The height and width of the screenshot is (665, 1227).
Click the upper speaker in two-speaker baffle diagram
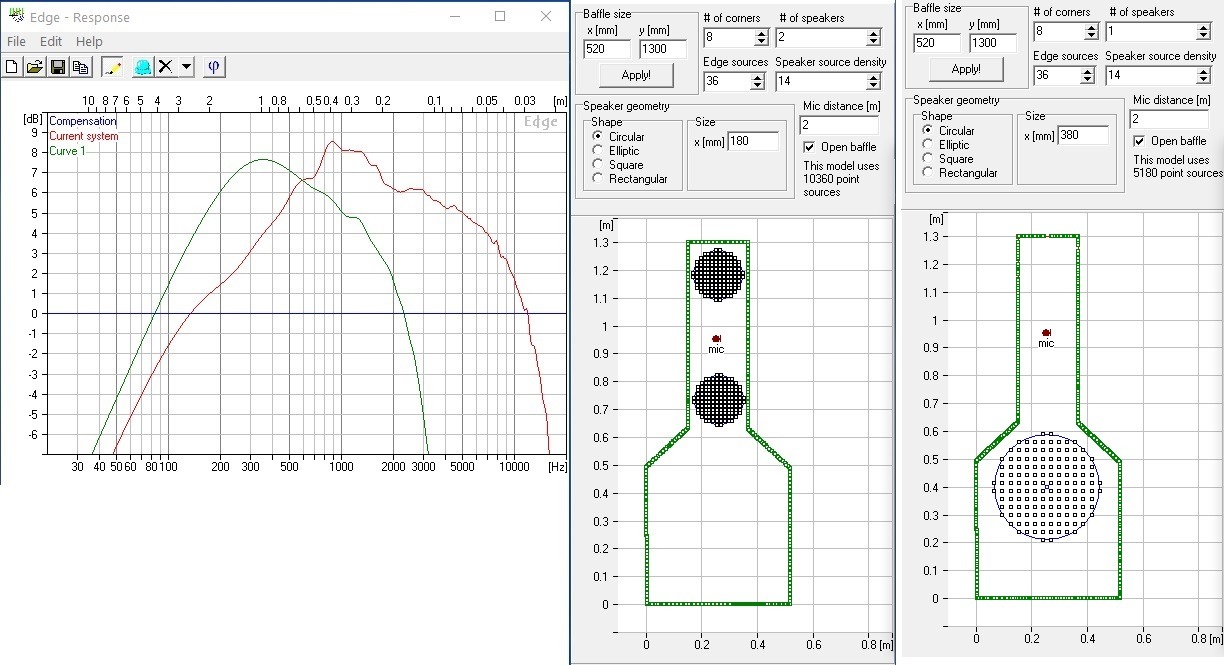(718, 273)
